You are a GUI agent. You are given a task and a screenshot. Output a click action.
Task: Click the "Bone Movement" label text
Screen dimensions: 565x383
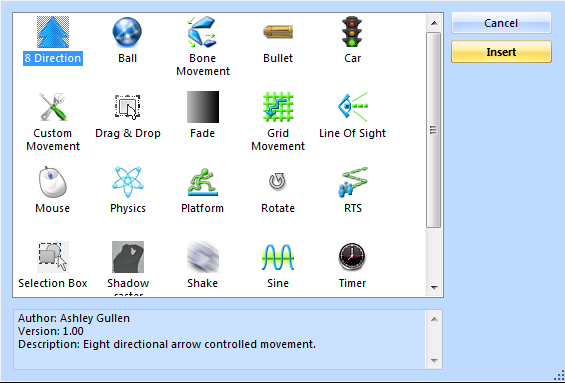click(203, 64)
